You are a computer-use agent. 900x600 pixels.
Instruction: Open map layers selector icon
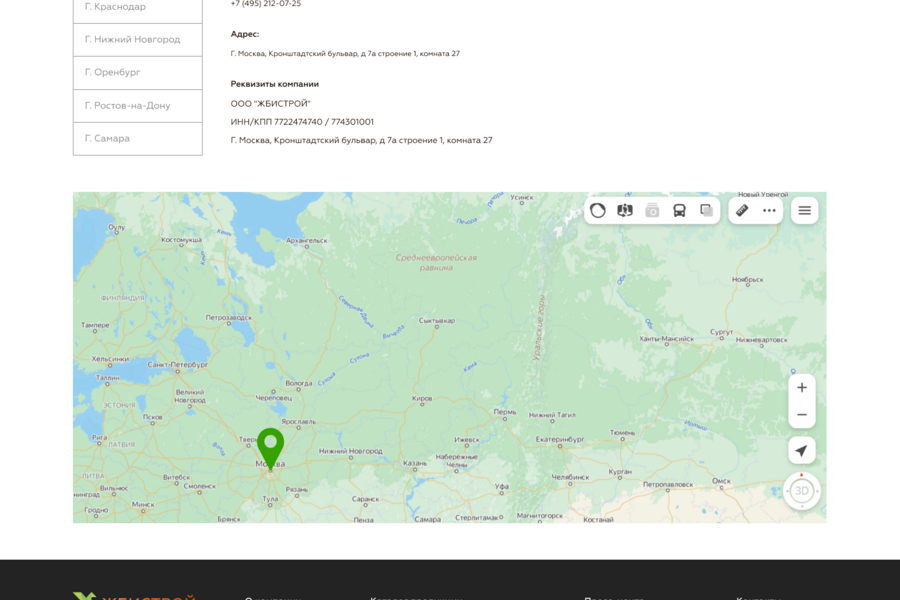click(706, 210)
